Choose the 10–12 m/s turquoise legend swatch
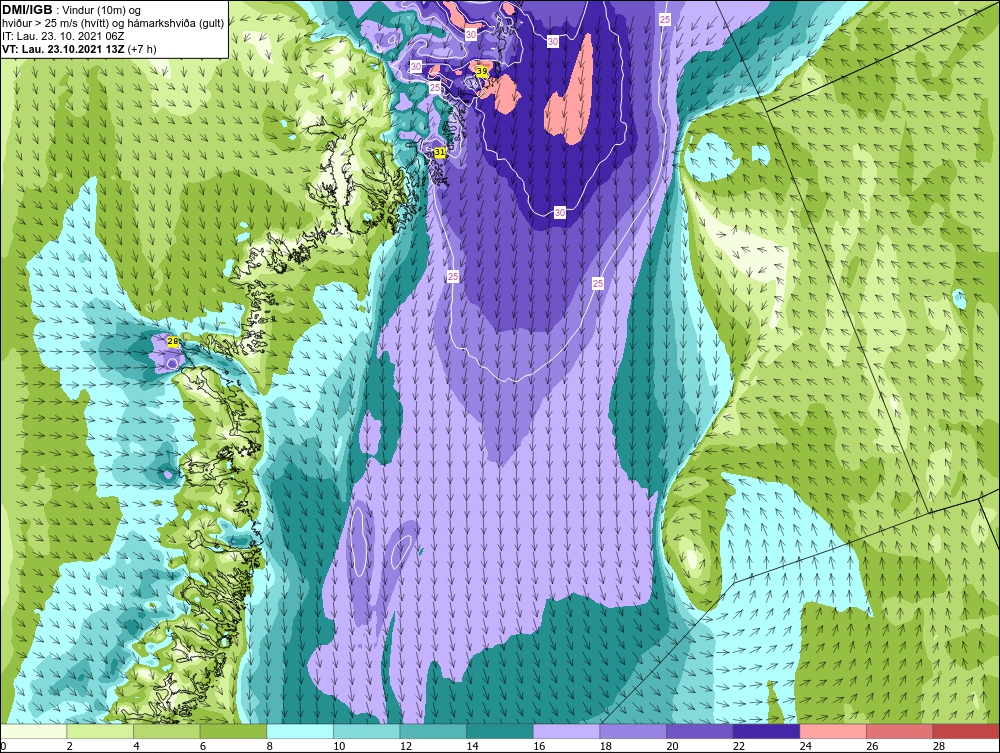Viewport: 1000px width, 753px height. (367, 731)
